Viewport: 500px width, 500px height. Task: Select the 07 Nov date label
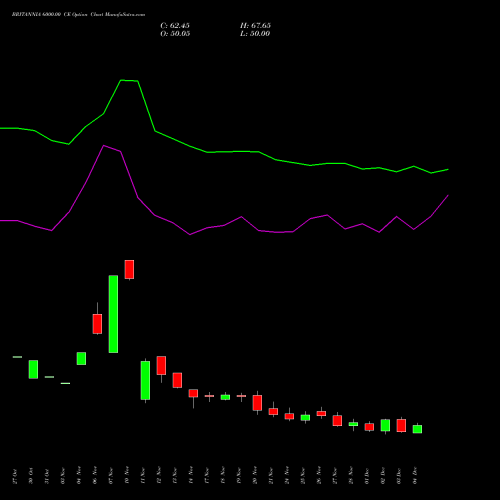(111, 476)
